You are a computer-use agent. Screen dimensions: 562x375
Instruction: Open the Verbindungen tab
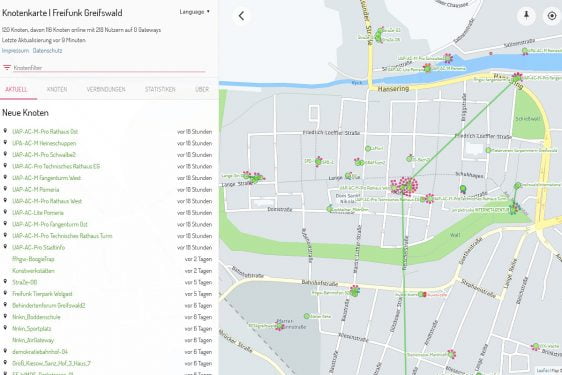[x=106, y=89]
